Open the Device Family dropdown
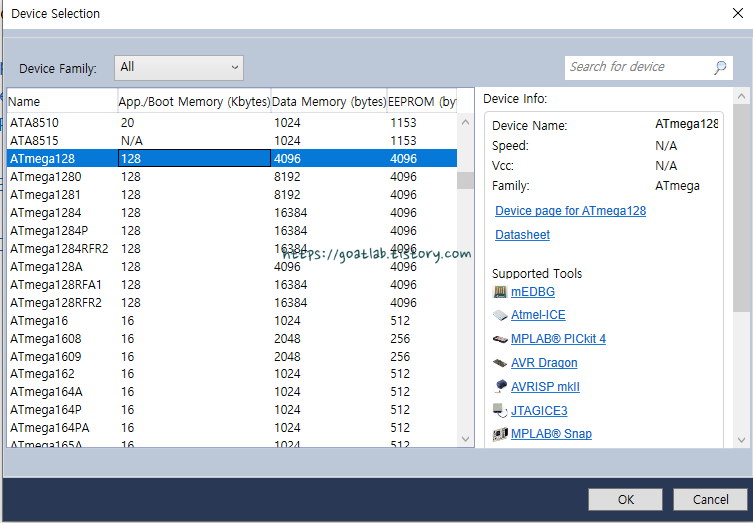 click(179, 68)
